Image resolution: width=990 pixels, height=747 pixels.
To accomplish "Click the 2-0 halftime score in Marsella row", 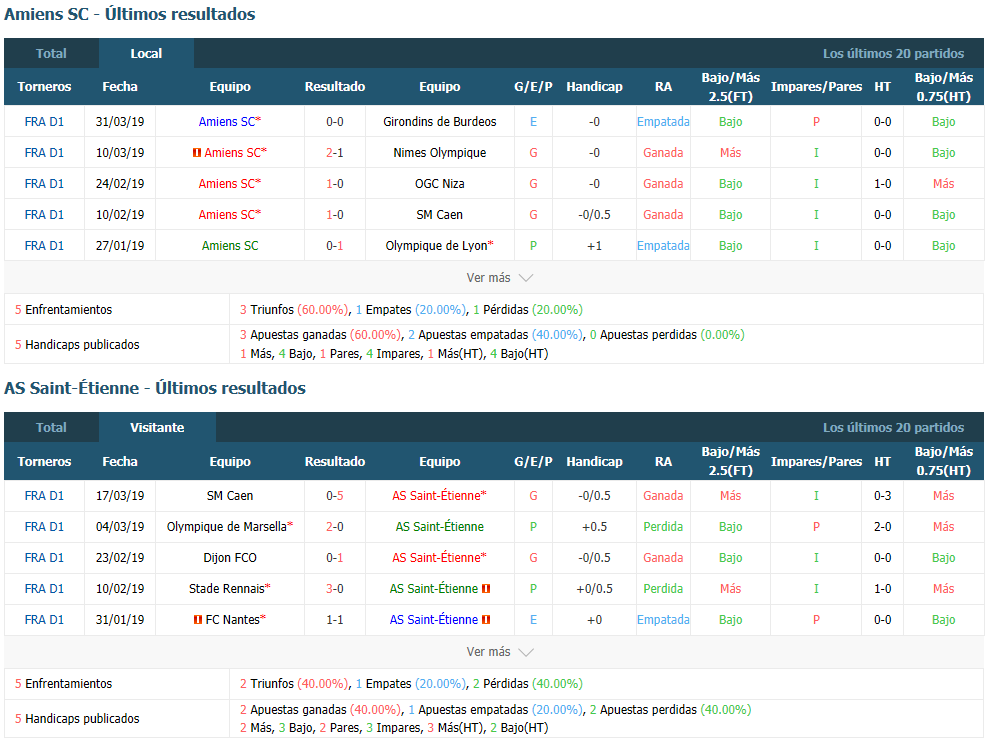I will [882, 527].
